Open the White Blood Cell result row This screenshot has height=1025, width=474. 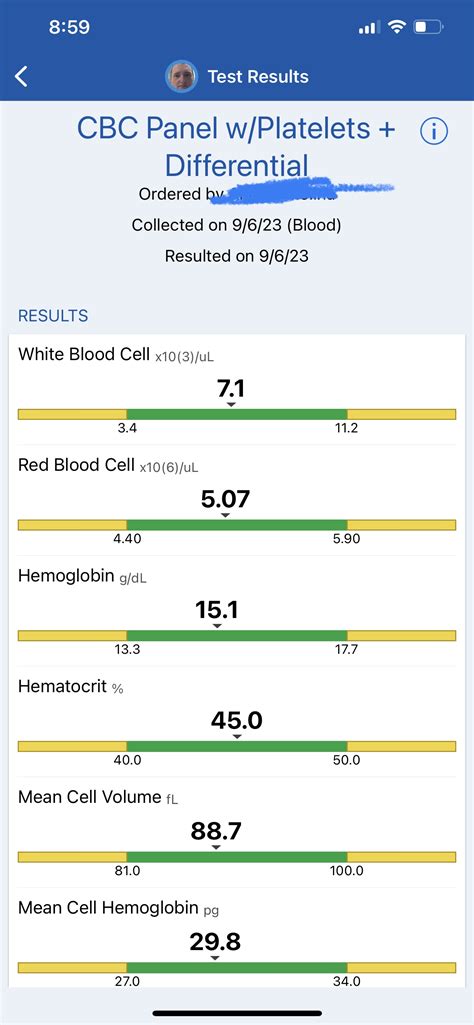(x=237, y=390)
